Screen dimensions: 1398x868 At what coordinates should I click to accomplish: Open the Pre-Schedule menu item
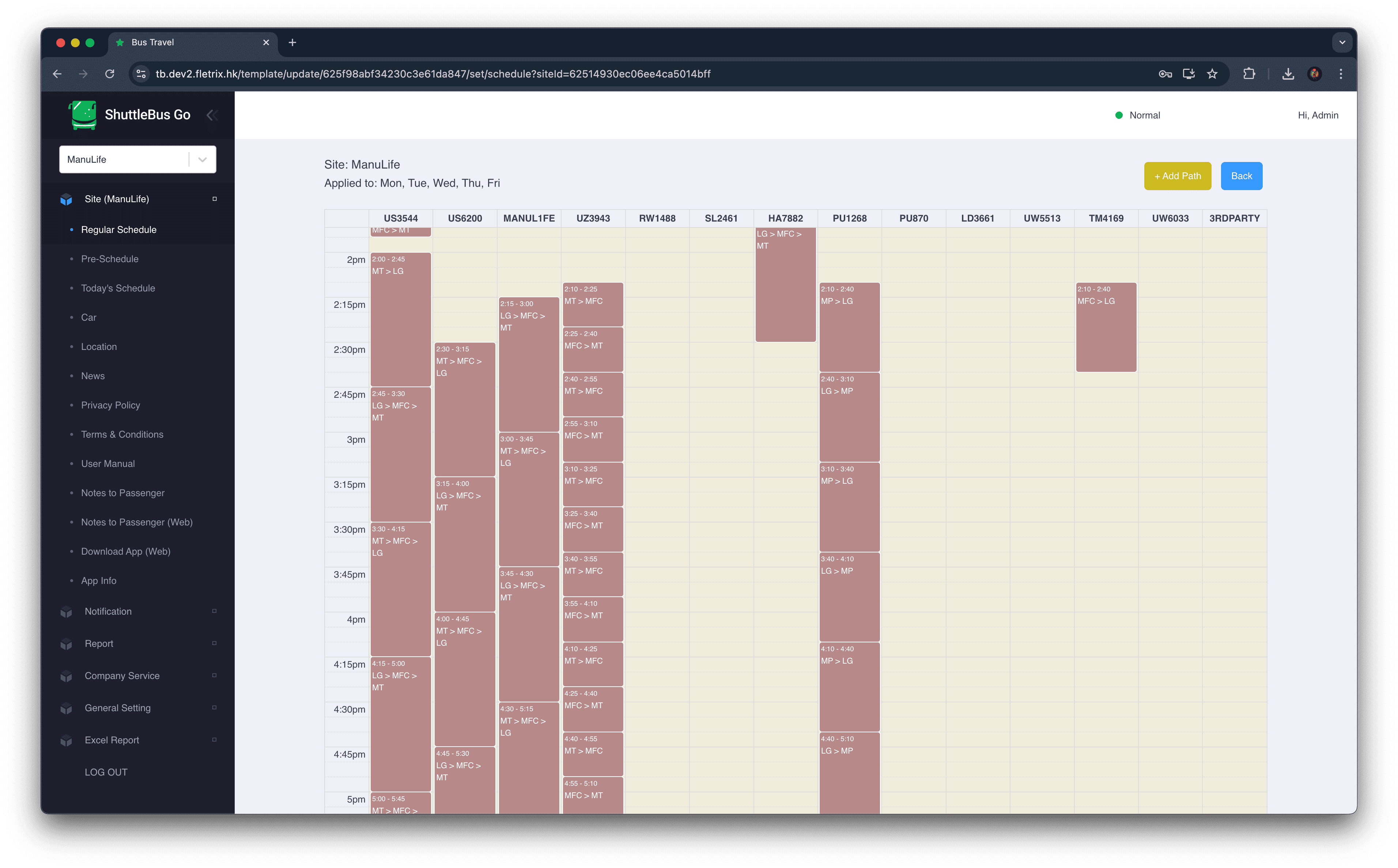pos(110,259)
